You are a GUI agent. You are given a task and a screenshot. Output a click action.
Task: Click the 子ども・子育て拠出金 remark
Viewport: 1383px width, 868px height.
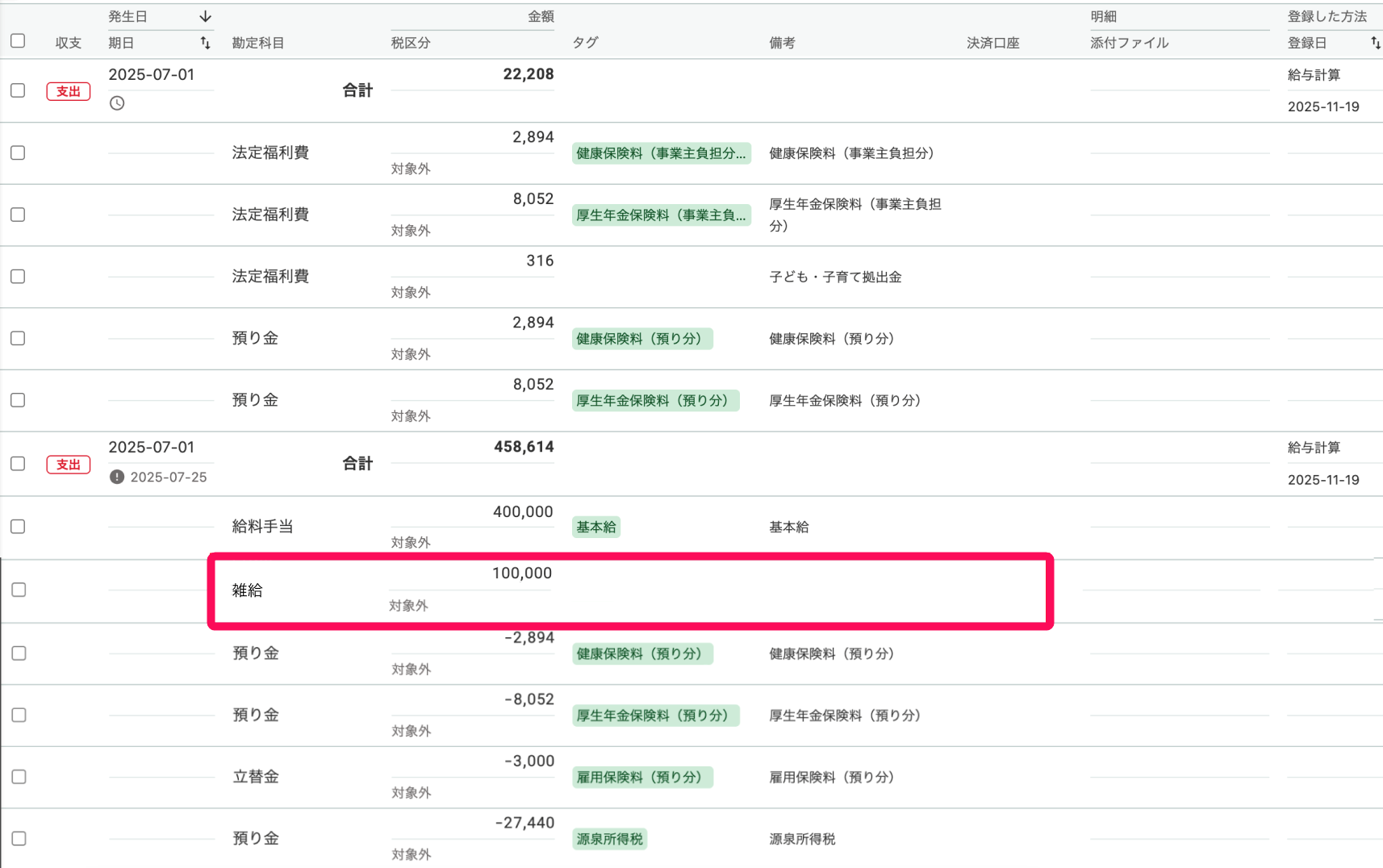point(836,277)
